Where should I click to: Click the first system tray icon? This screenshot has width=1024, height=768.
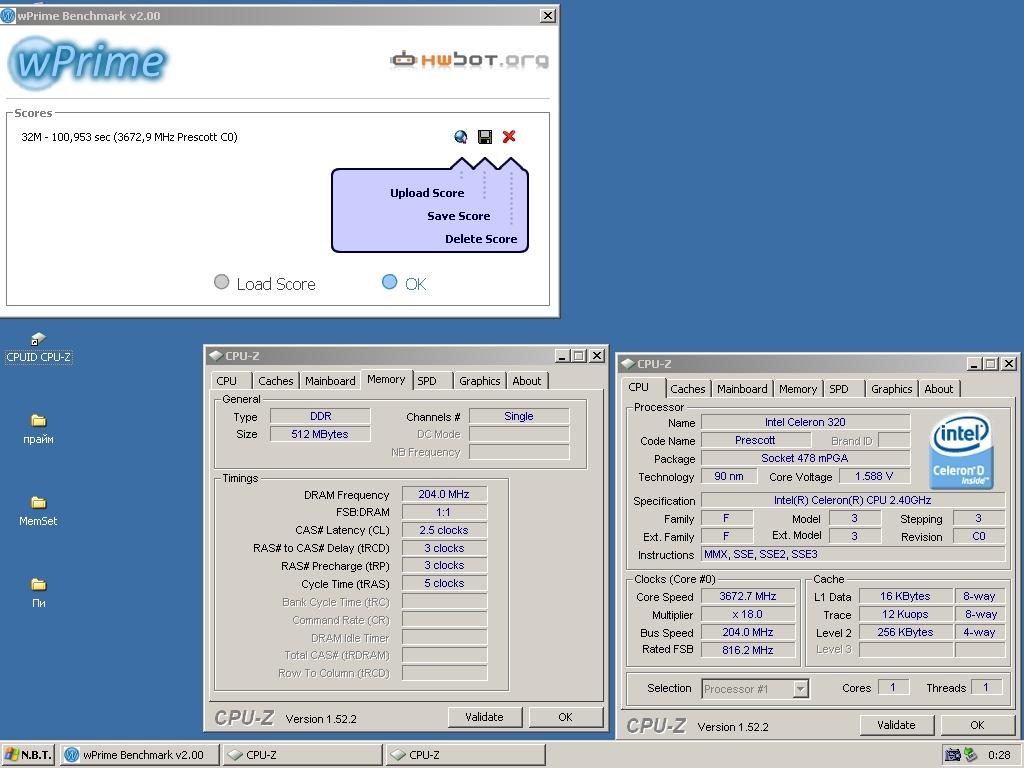953,755
